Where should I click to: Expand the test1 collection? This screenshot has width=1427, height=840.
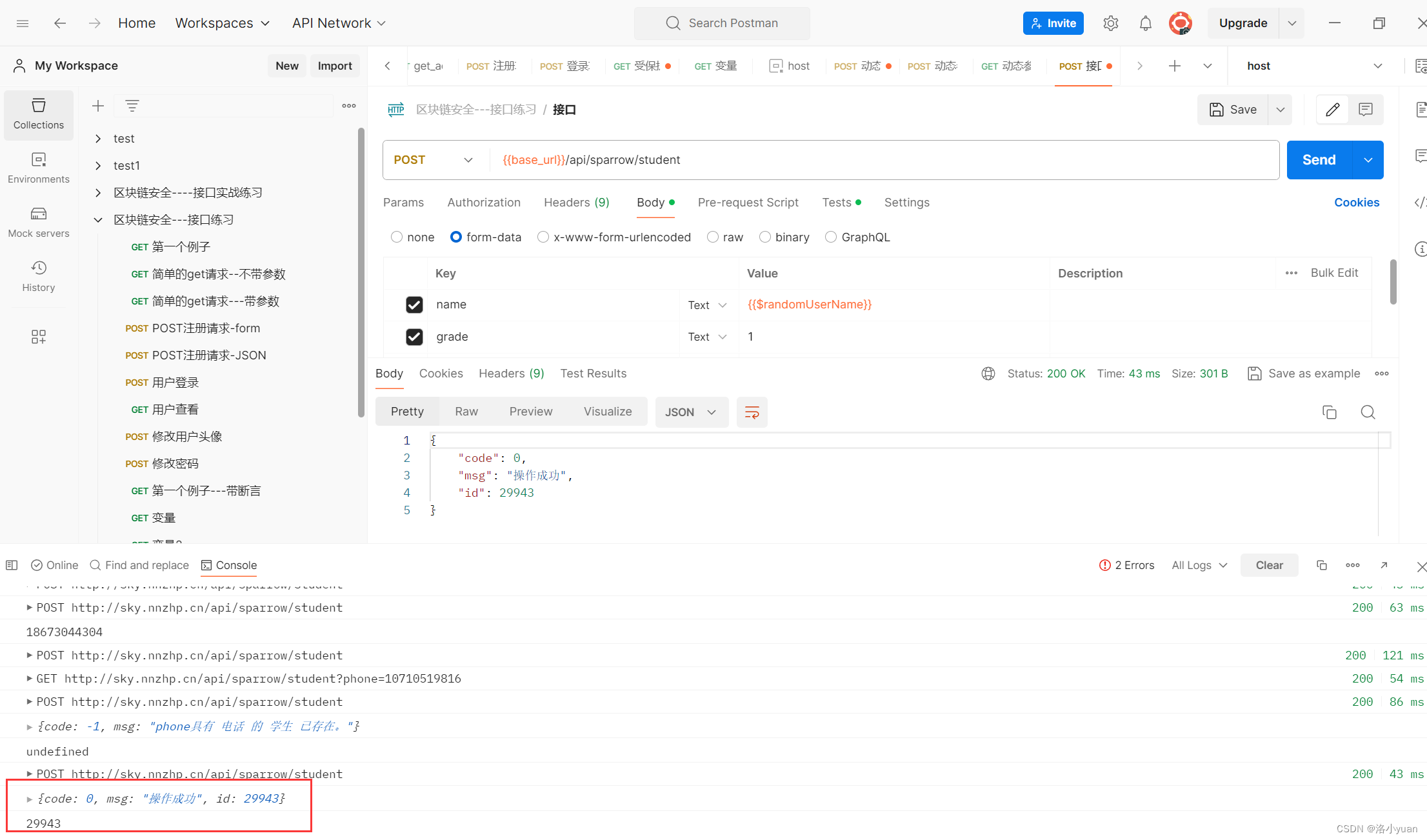pos(98,166)
